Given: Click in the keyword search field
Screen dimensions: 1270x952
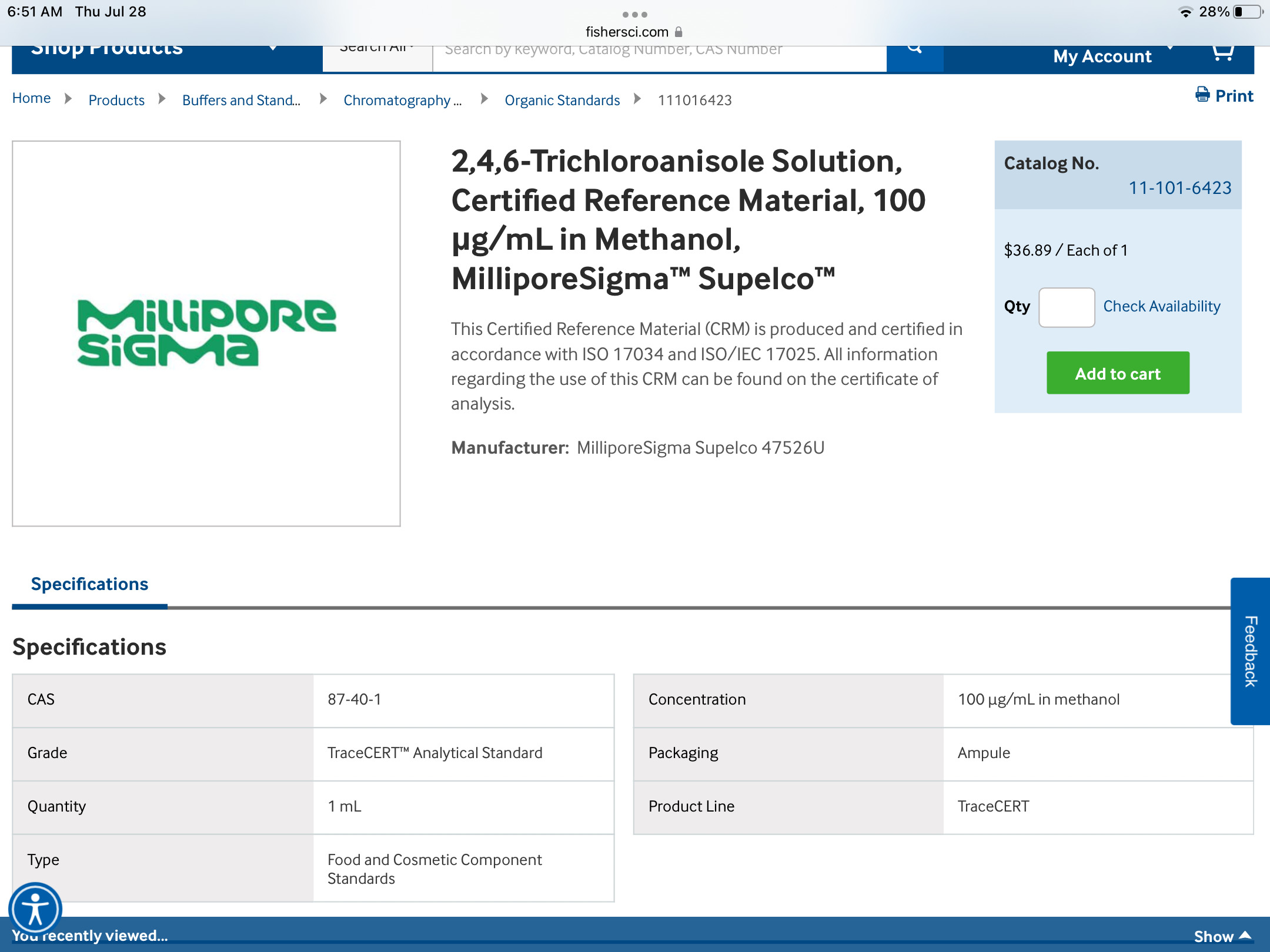Looking at the screenshot, I should pos(660,58).
